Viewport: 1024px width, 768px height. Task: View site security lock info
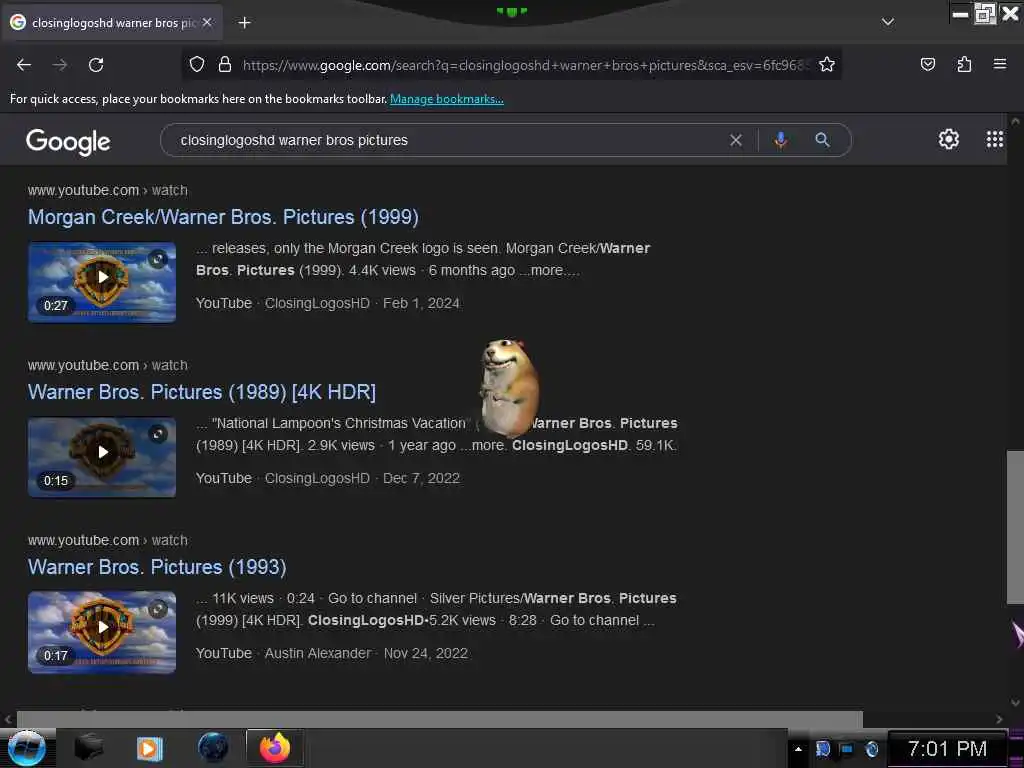coord(225,64)
